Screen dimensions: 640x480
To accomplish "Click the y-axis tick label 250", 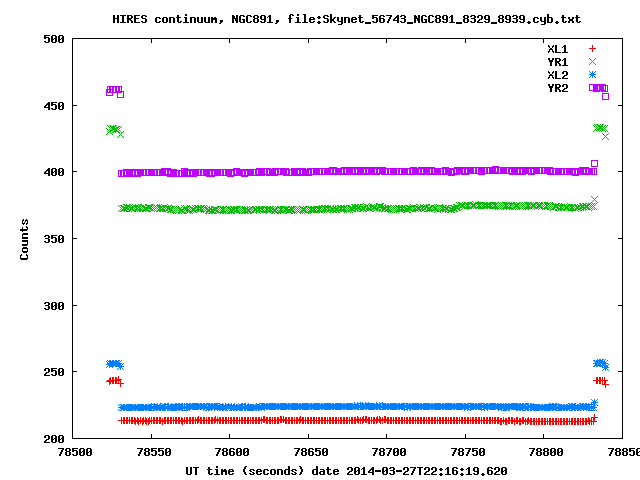I will point(54,372).
